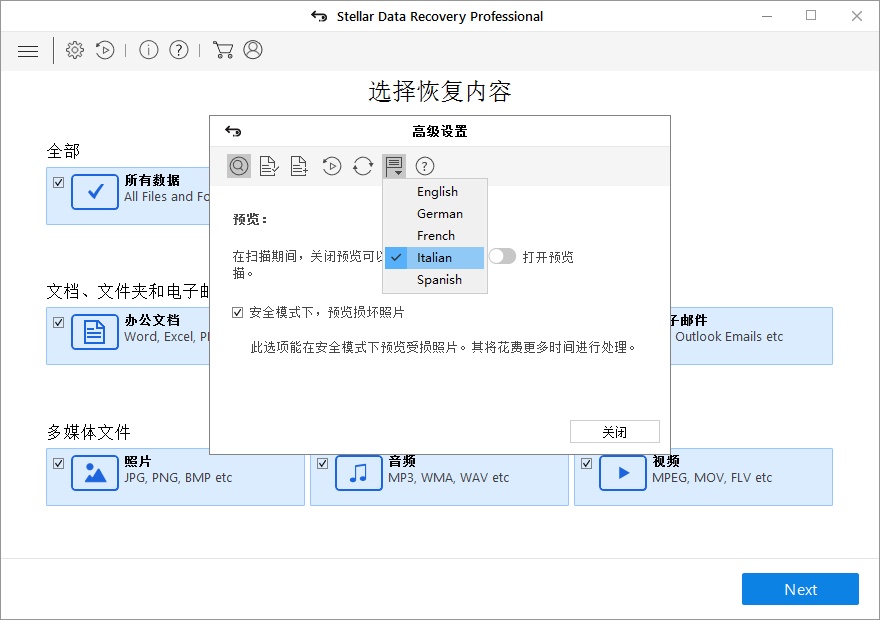Open the hamburger menu in main toolbar
This screenshot has width=880, height=620.
28,51
